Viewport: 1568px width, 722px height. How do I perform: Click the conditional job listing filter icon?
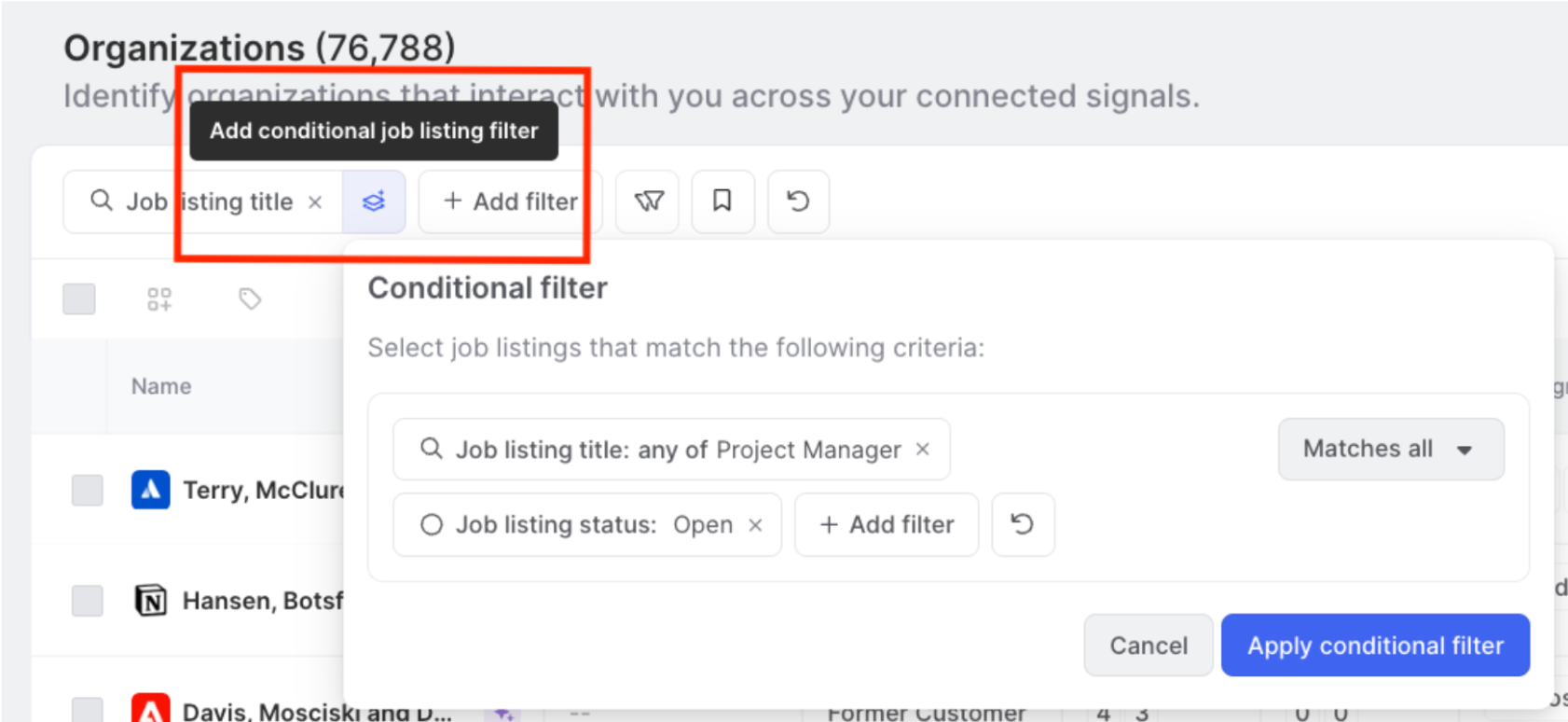point(374,201)
